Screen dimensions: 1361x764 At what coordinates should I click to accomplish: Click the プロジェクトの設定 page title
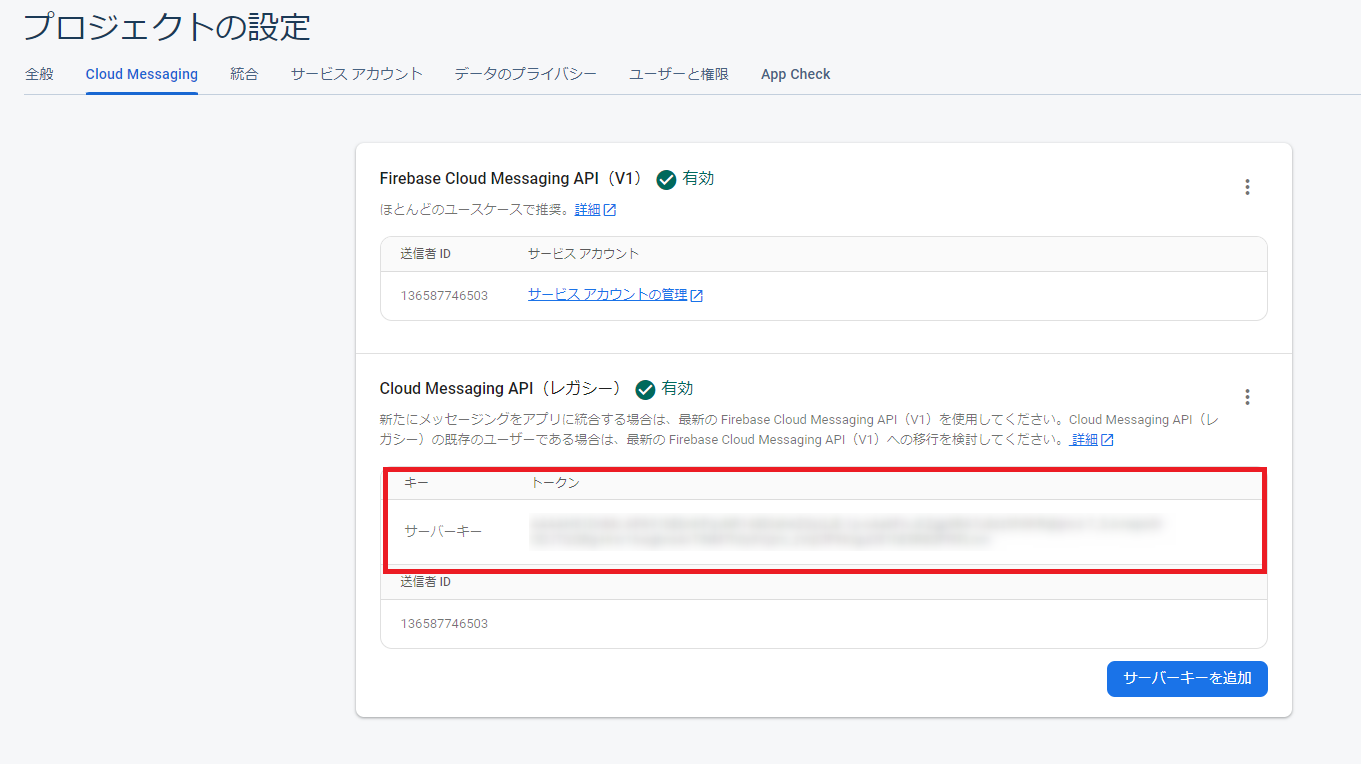pos(167,27)
